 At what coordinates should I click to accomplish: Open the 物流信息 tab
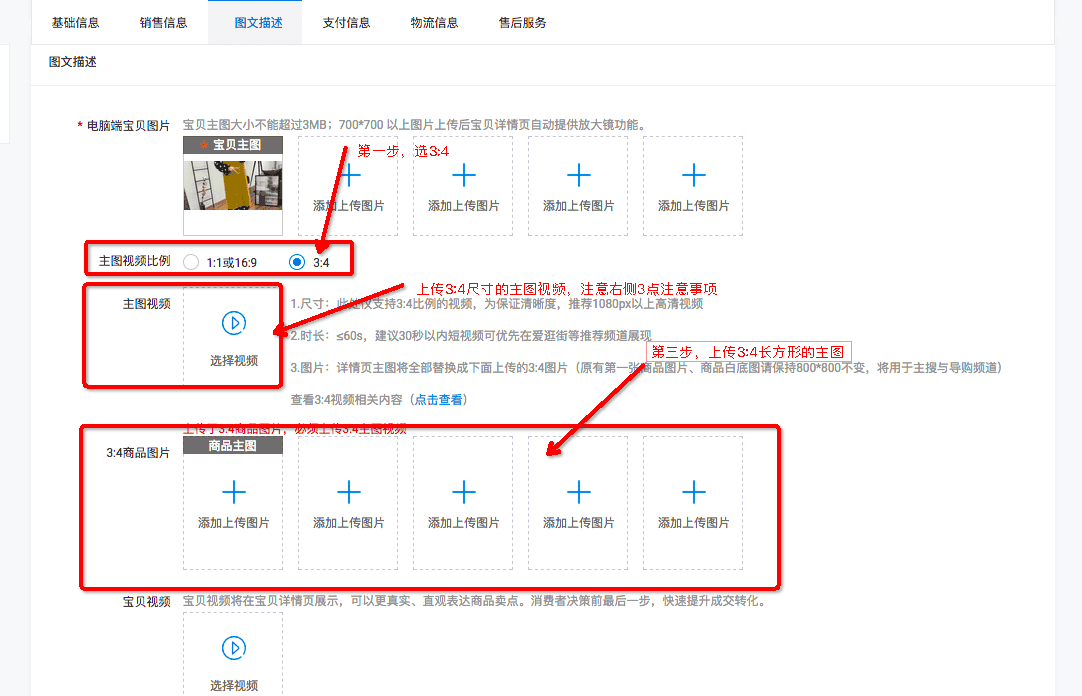(434, 22)
